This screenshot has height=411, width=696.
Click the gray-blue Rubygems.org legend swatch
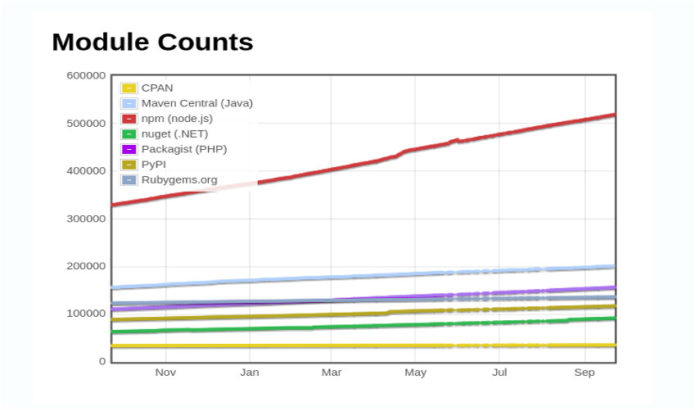pyautogui.click(x=129, y=180)
